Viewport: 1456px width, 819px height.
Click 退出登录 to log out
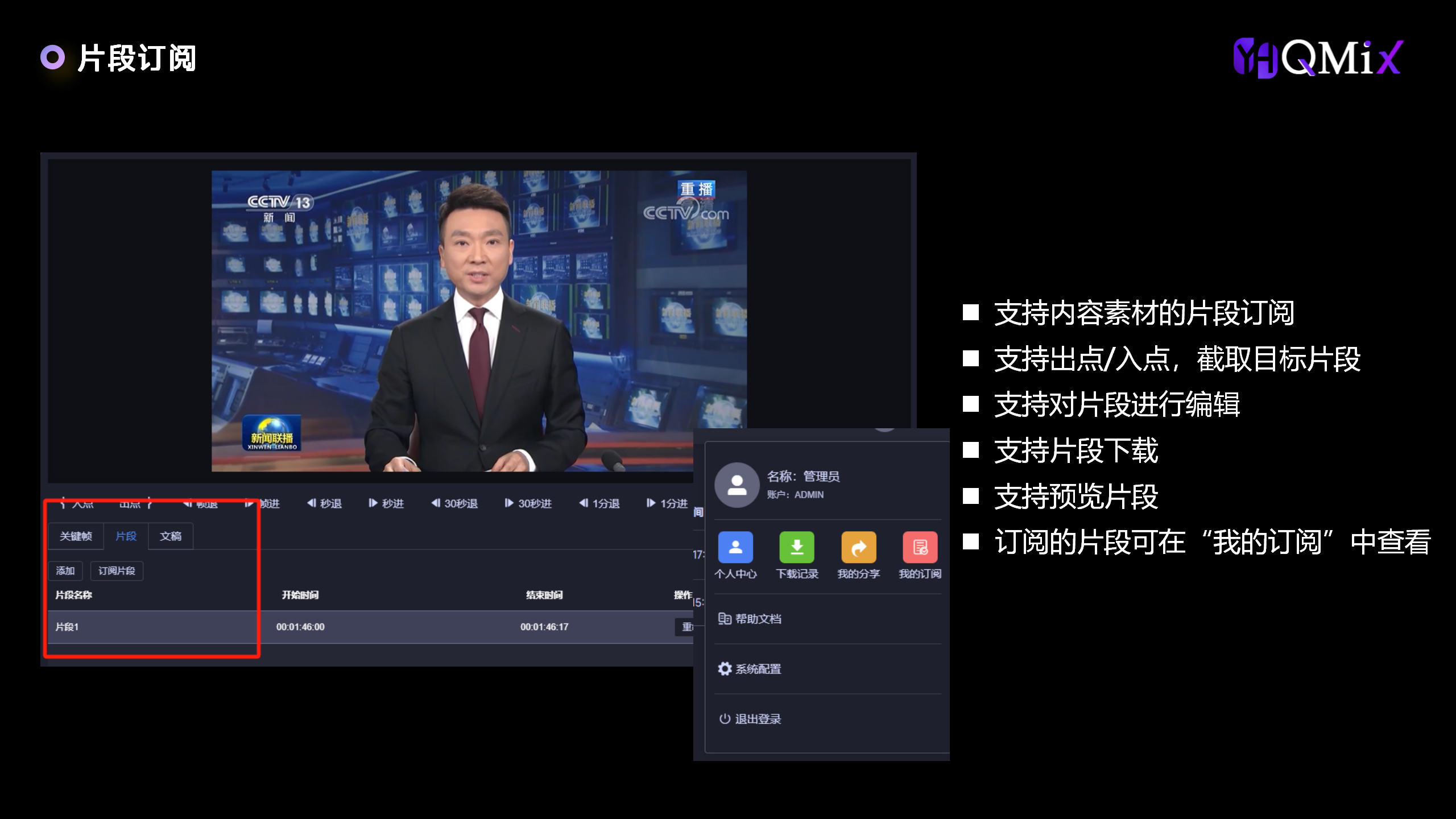(x=750, y=719)
